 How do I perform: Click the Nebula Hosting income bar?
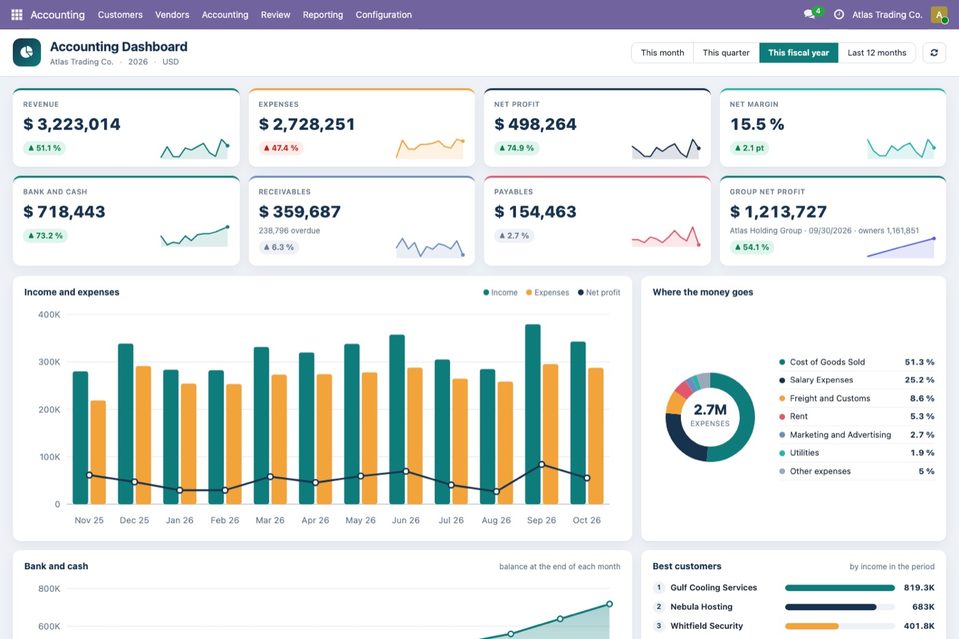pyautogui.click(x=831, y=607)
